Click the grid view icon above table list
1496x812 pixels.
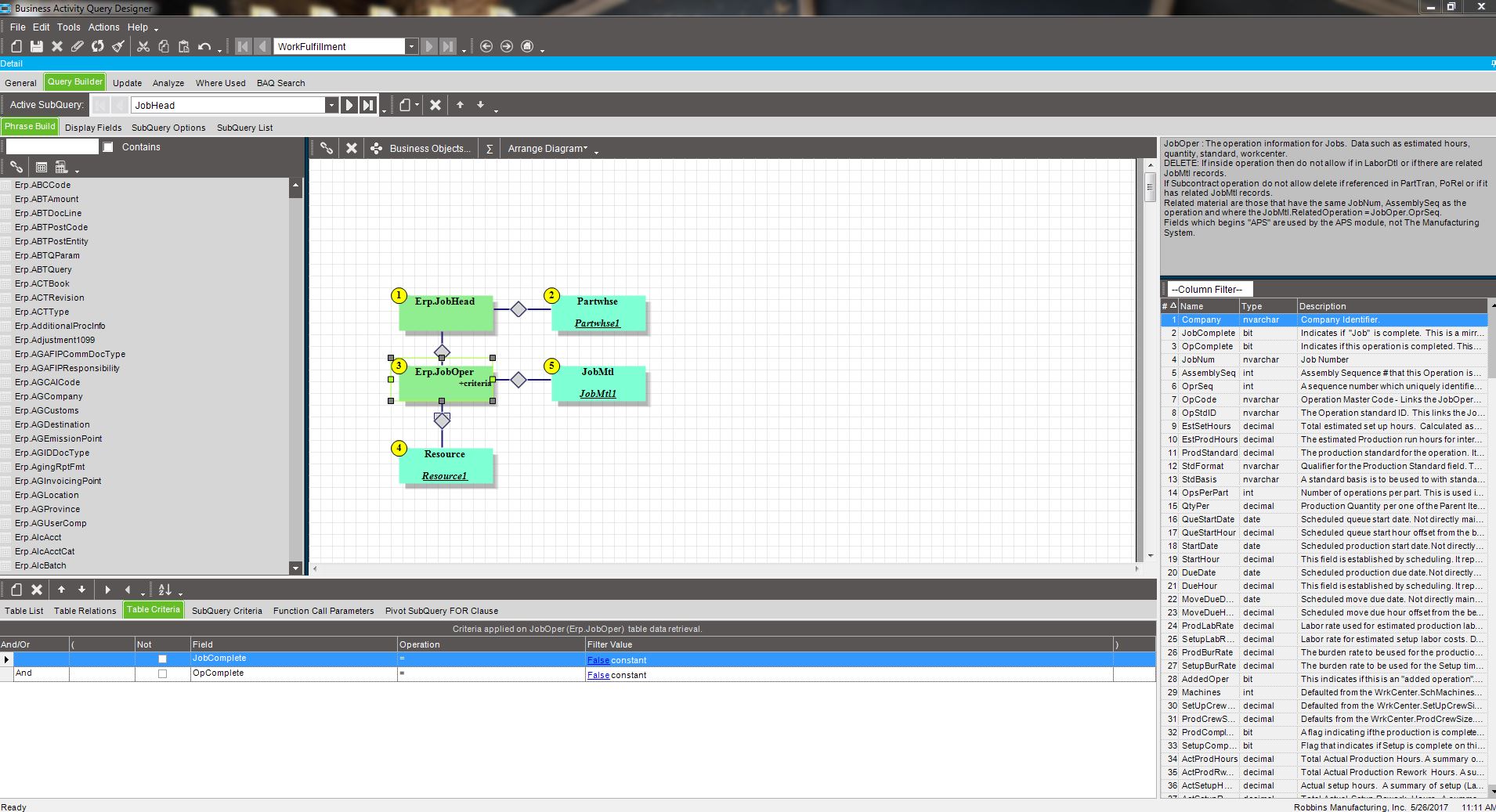tap(42, 167)
